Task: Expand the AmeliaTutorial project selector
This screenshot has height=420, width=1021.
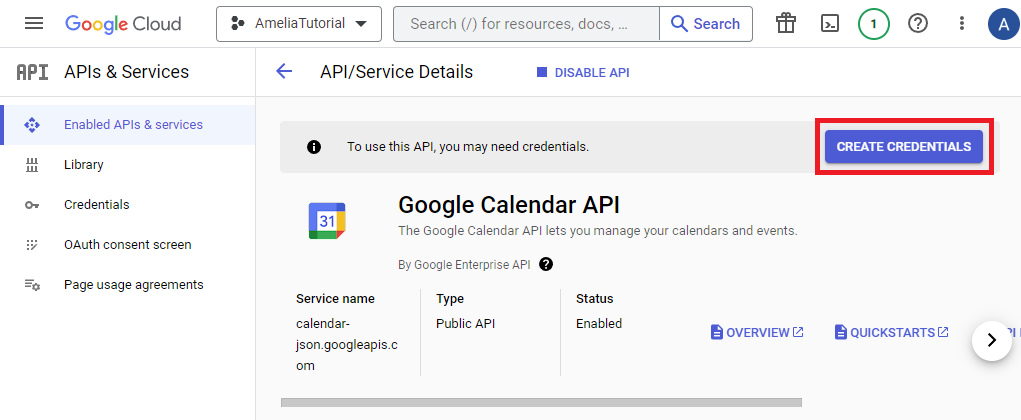Action: [x=298, y=24]
